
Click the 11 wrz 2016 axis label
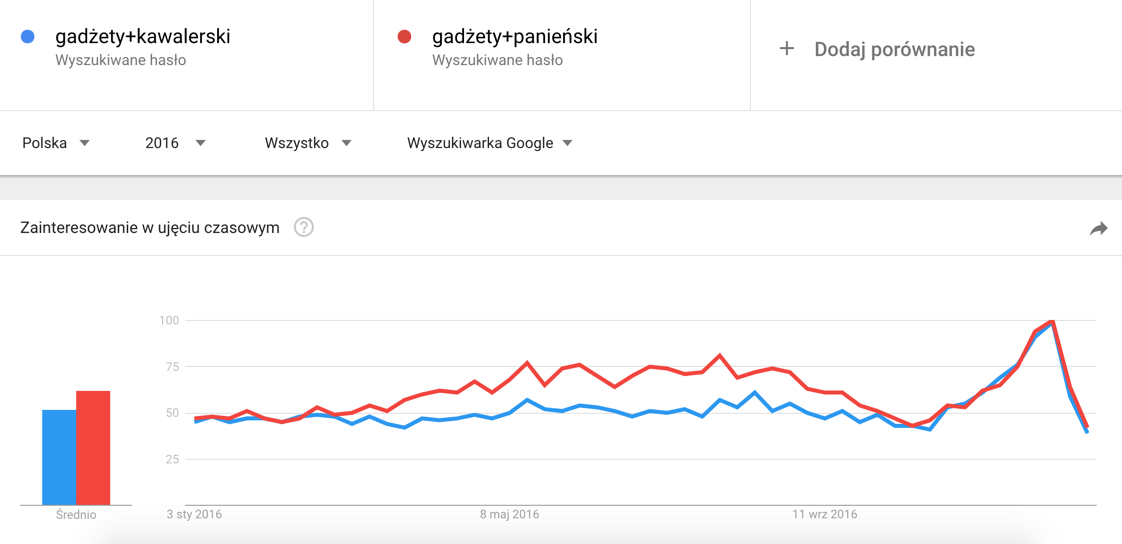pyautogui.click(x=825, y=515)
